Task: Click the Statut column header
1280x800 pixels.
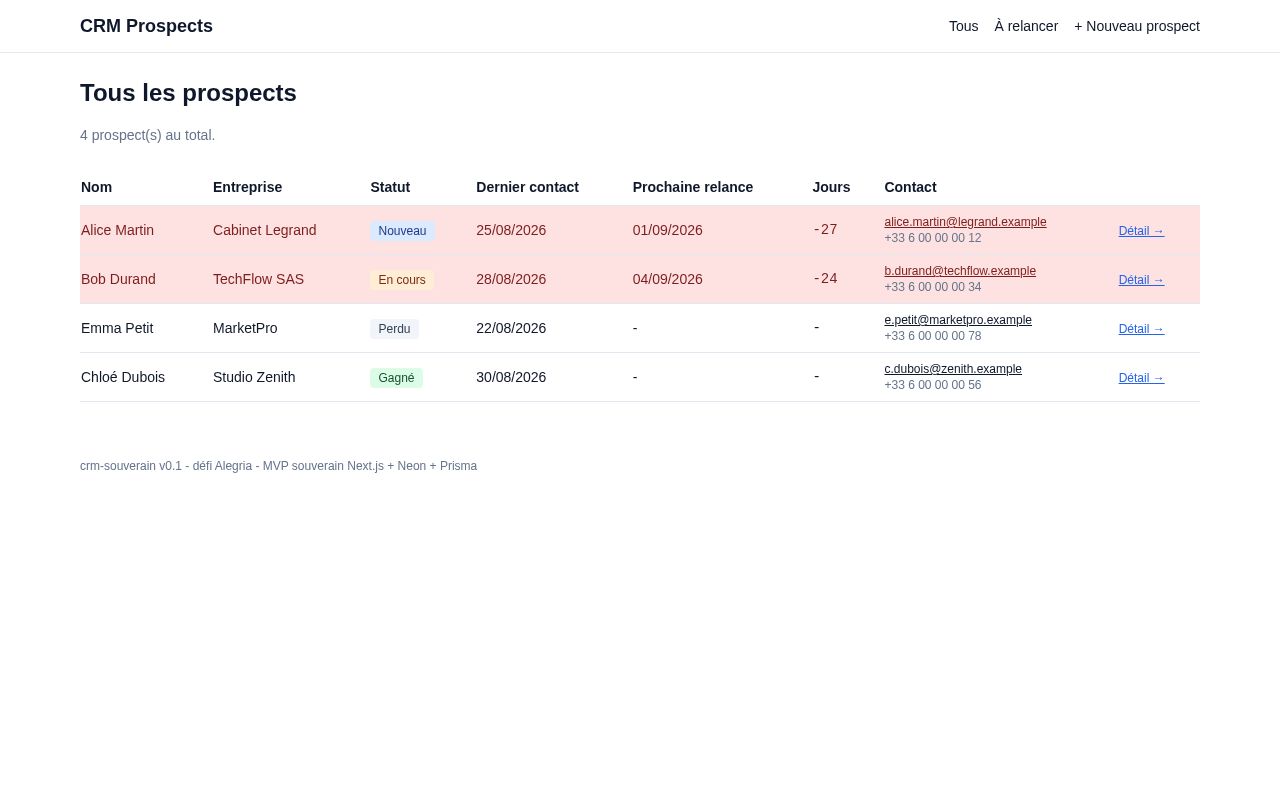Action: click(x=390, y=187)
